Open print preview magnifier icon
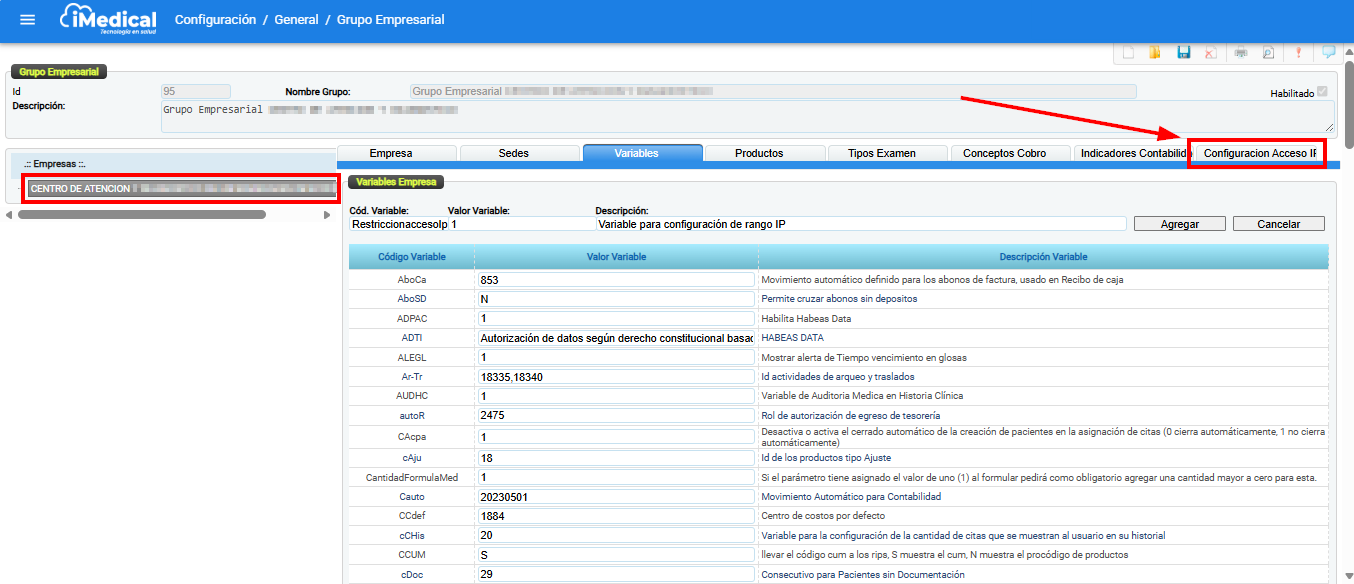The width and height of the screenshot is (1354, 584). click(1268, 53)
